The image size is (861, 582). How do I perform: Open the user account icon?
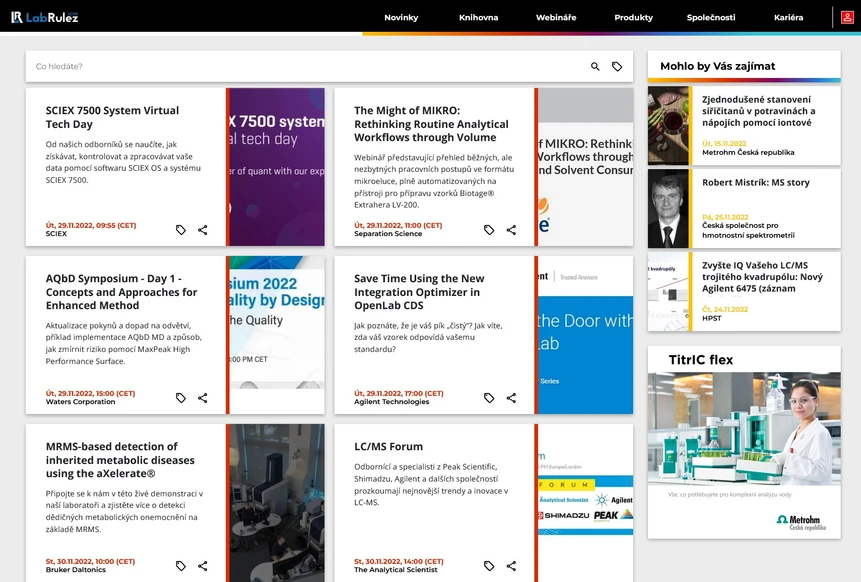[x=847, y=18]
